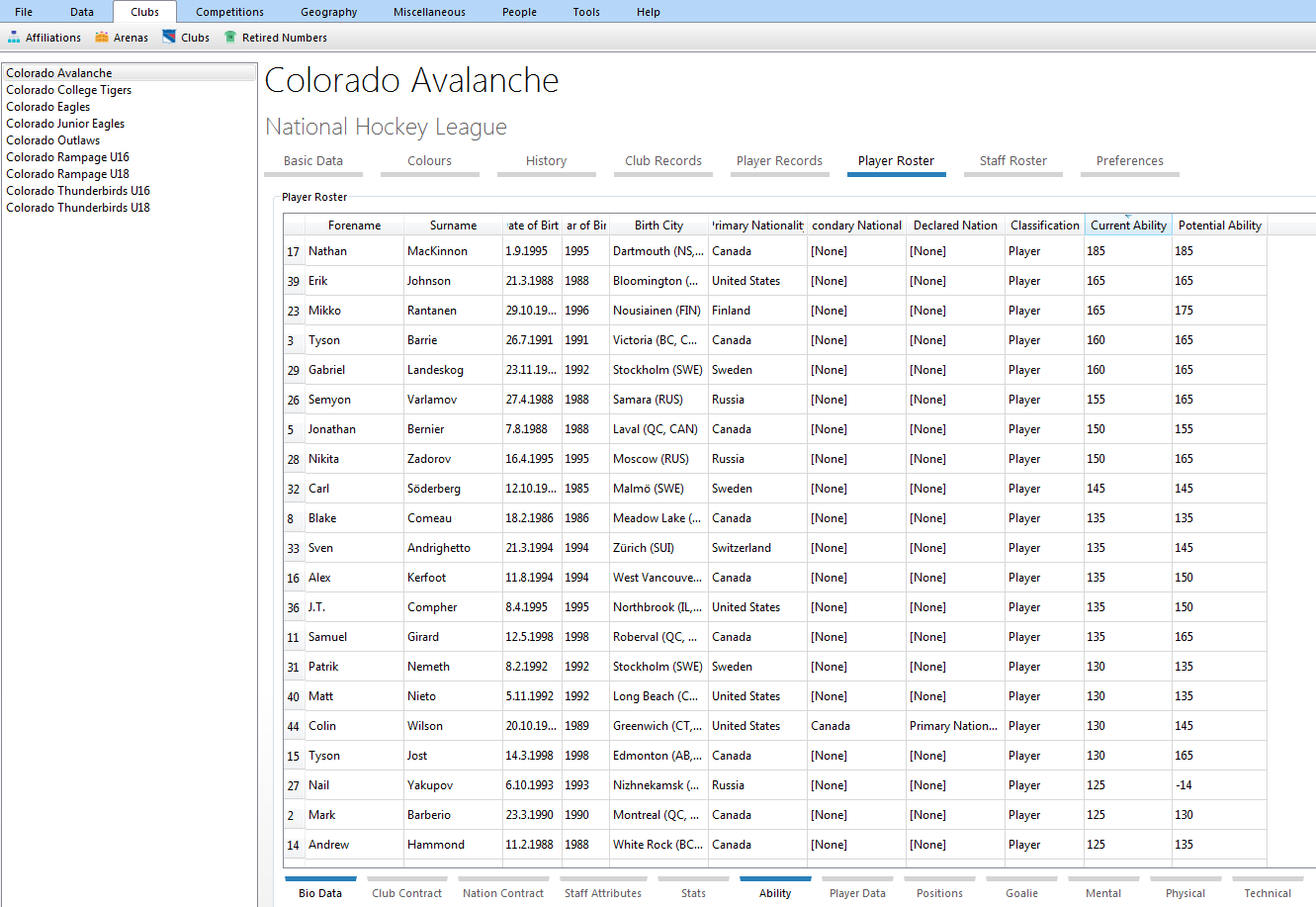This screenshot has width=1316, height=907.
Task: Click Rantanen's Finland nationality cell
Action: 757,311
